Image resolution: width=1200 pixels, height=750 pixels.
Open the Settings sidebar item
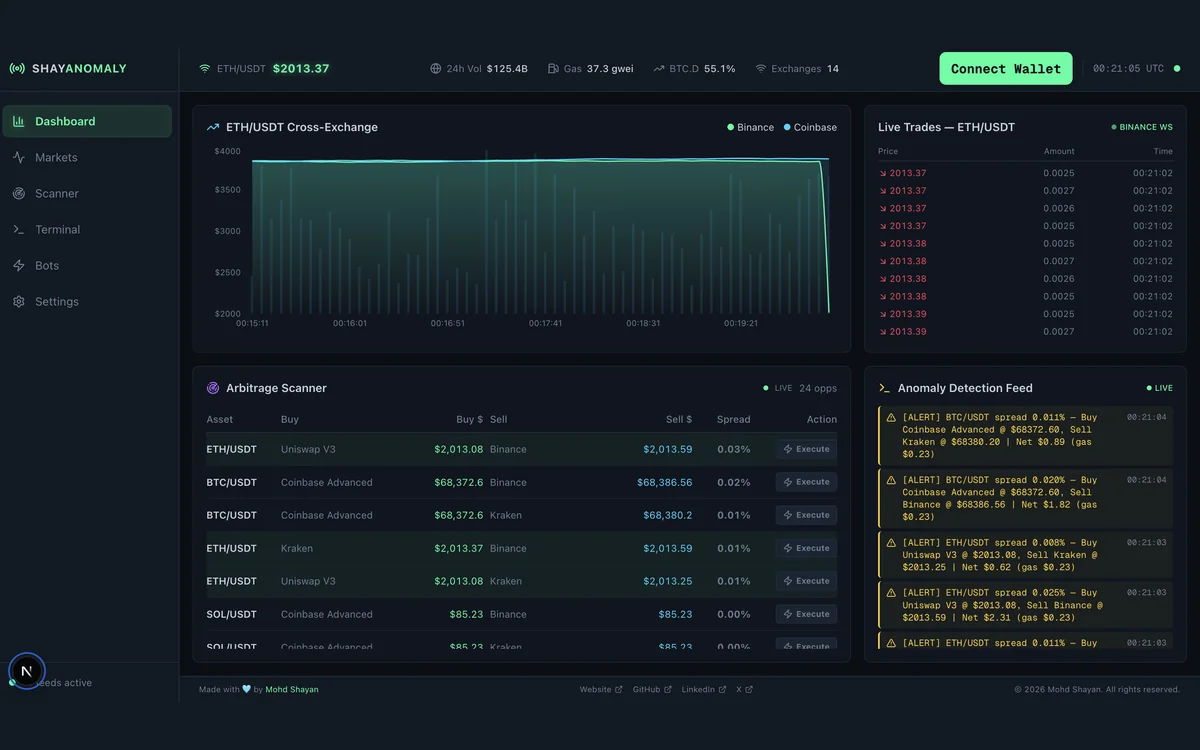pyautogui.click(x=87, y=301)
